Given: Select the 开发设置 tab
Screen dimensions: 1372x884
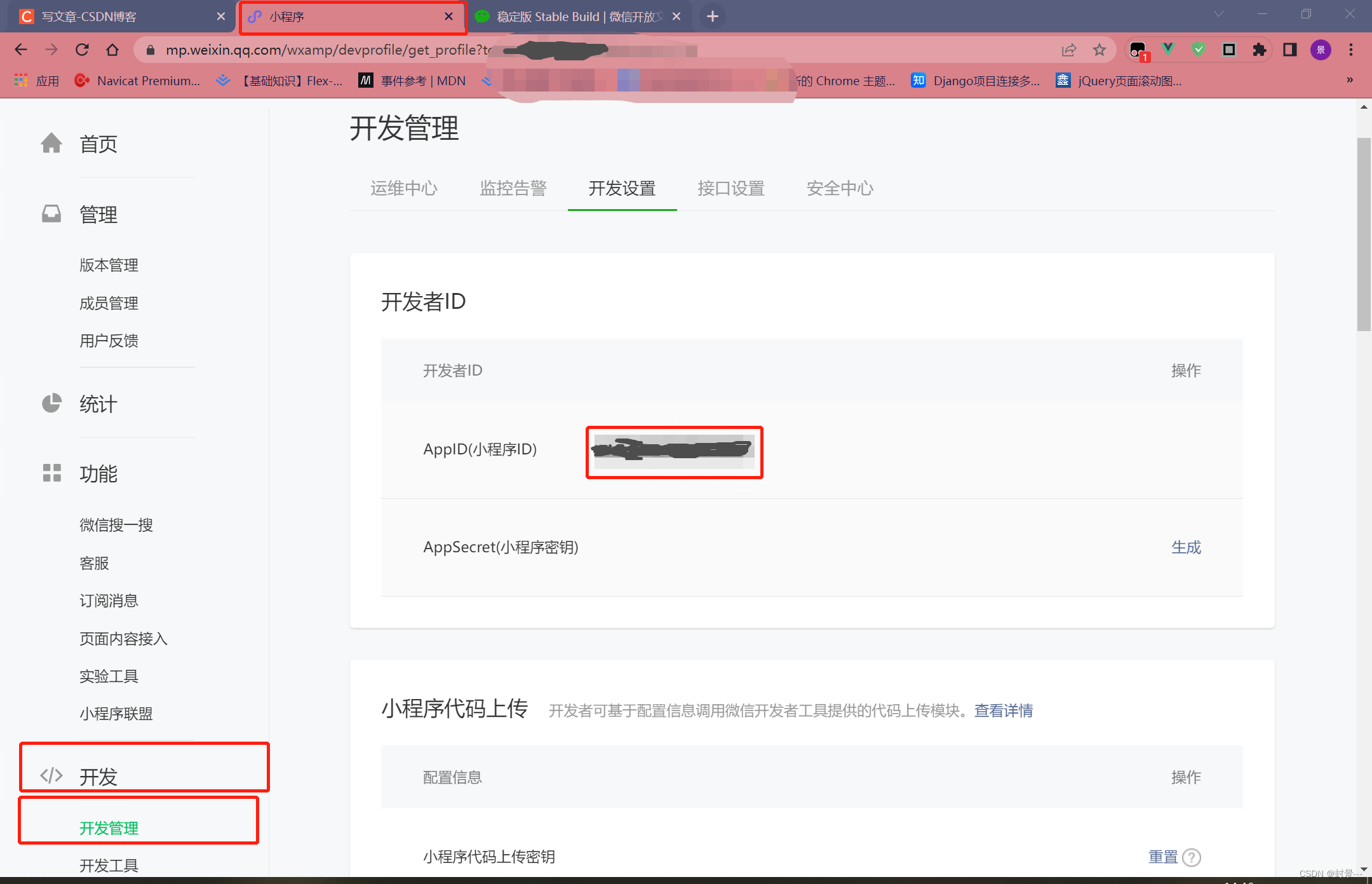Looking at the screenshot, I should [622, 188].
